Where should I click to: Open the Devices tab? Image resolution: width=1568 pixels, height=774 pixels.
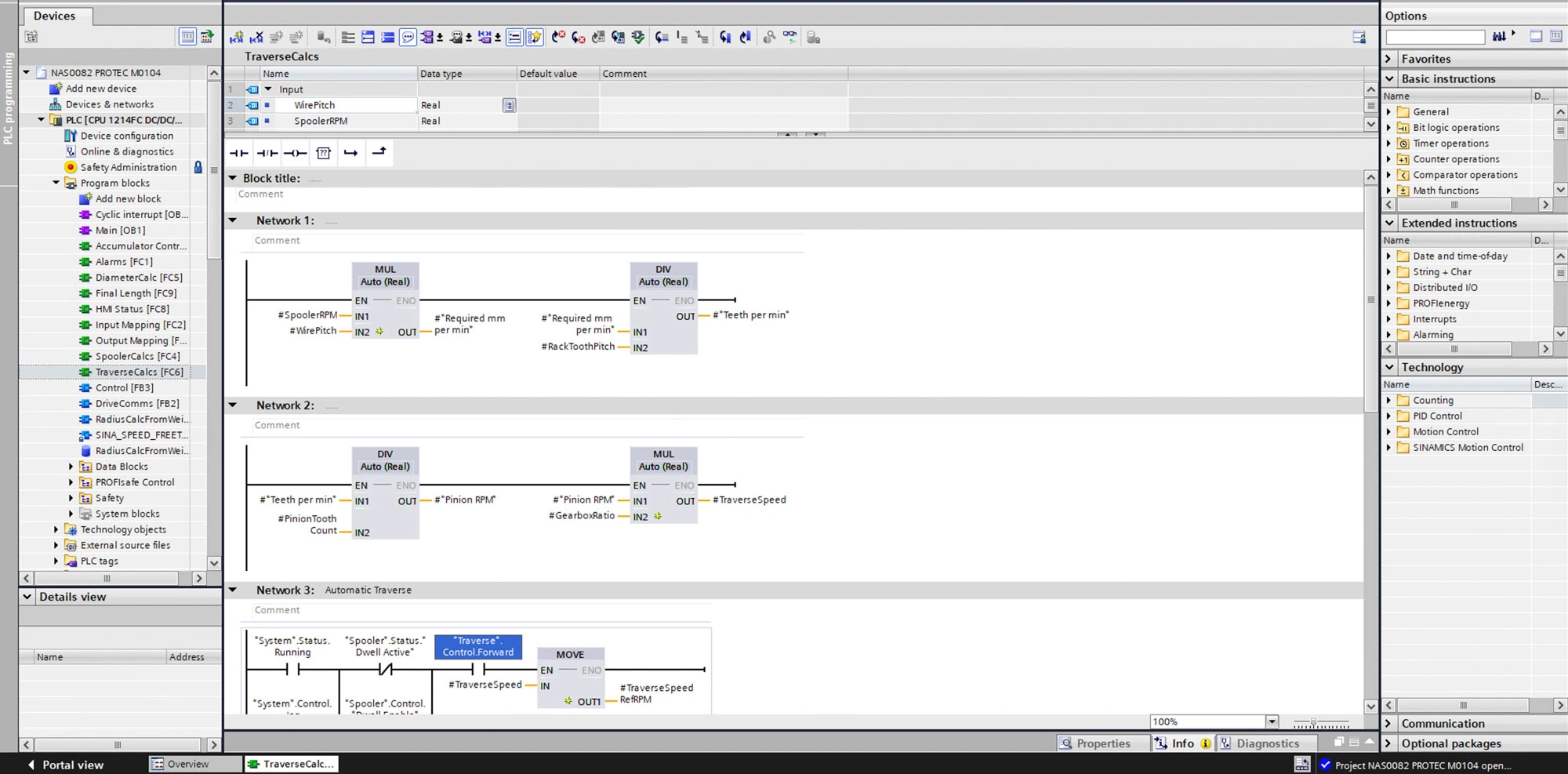coord(55,16)
